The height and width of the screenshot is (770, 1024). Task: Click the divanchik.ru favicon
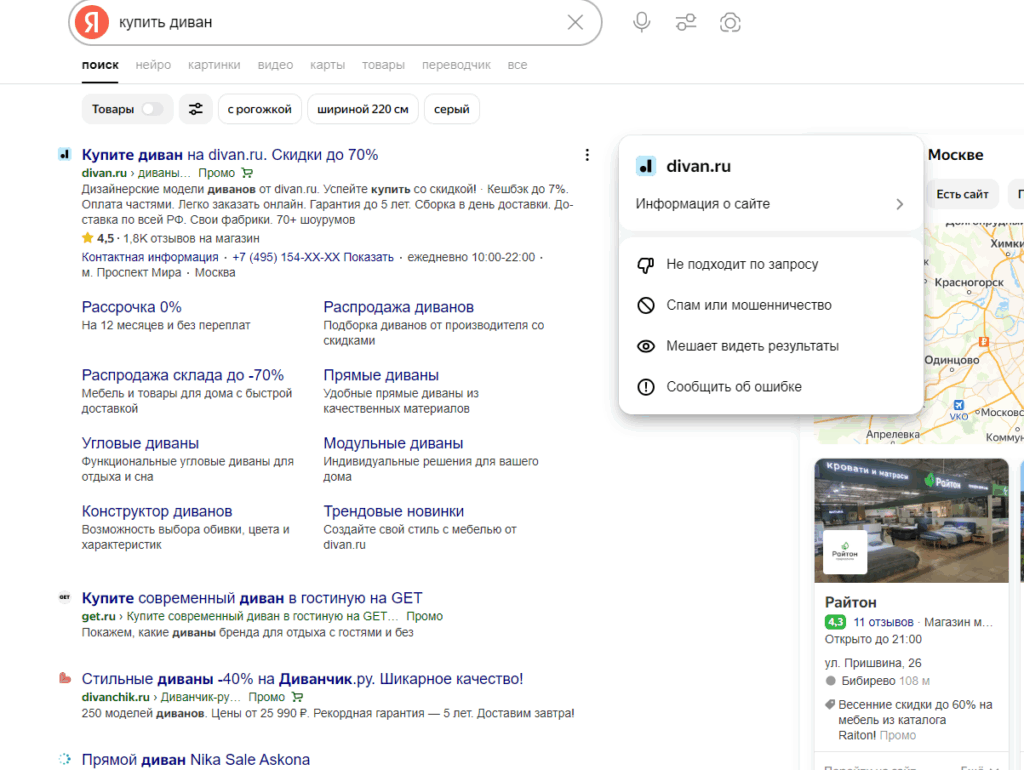[x=64, y=678]
